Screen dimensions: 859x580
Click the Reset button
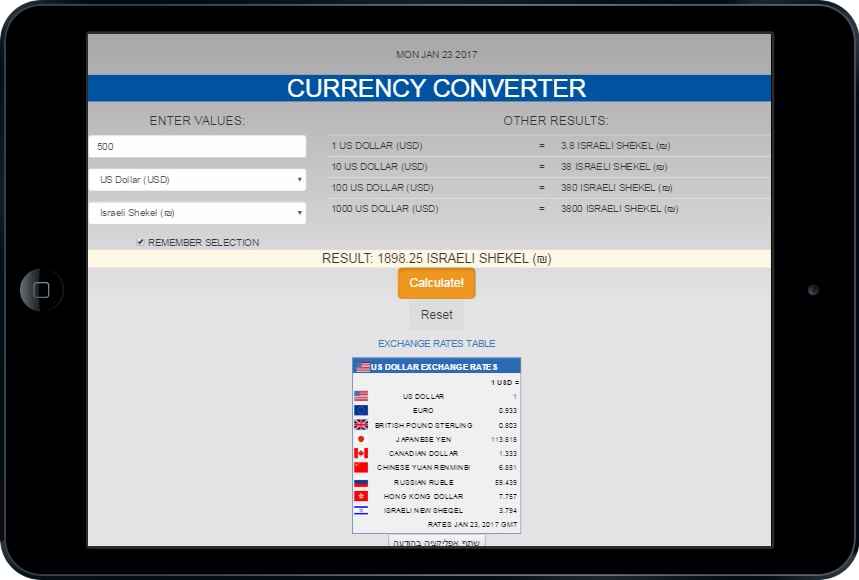pyautogui.click(x=437, y=315)
